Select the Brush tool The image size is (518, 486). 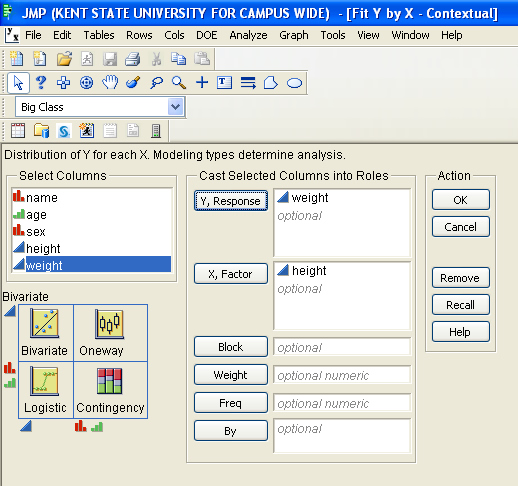pyautogui.click(x=133, y=82)
